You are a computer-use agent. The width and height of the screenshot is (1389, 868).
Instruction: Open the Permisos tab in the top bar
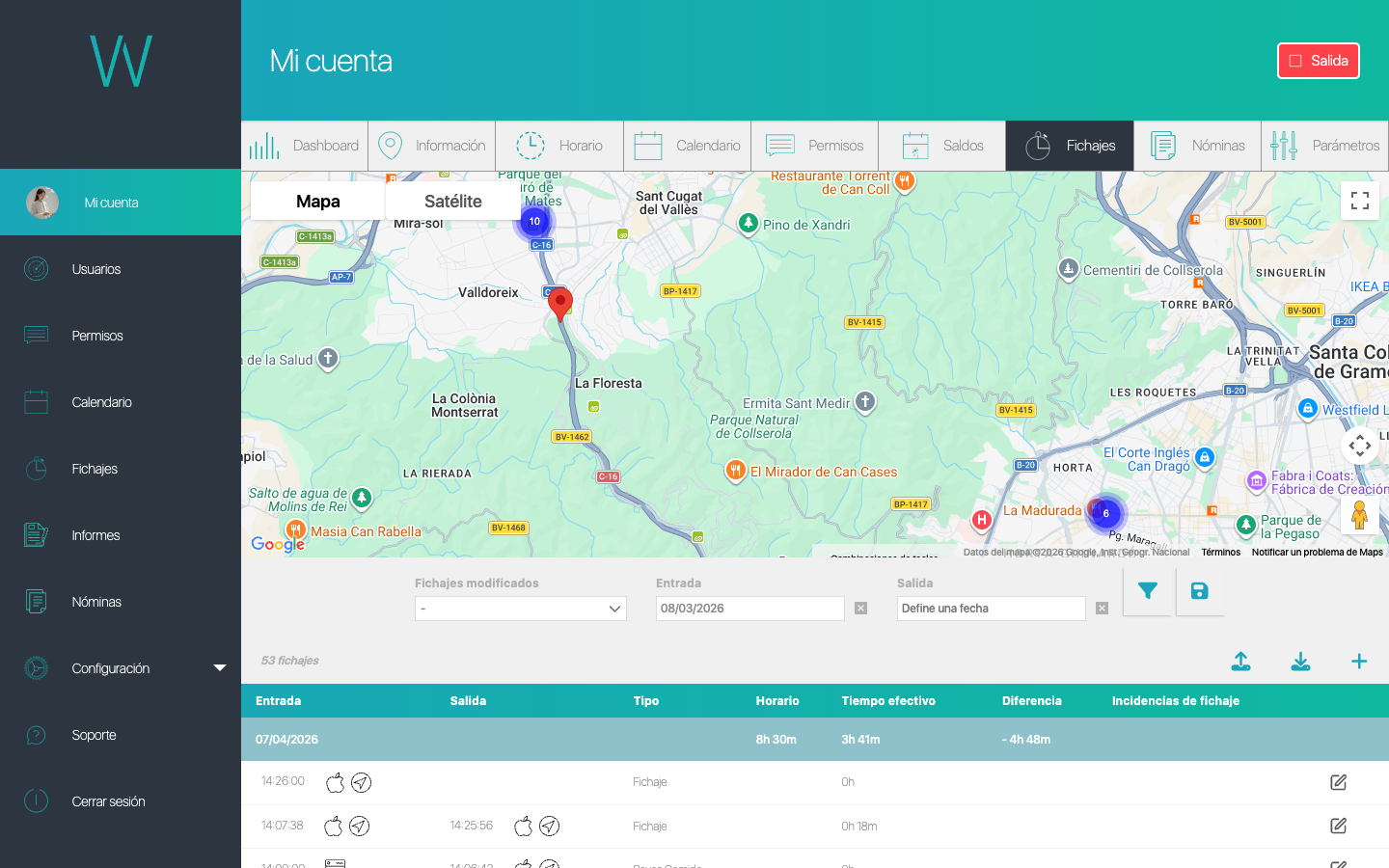click(815, 146)
